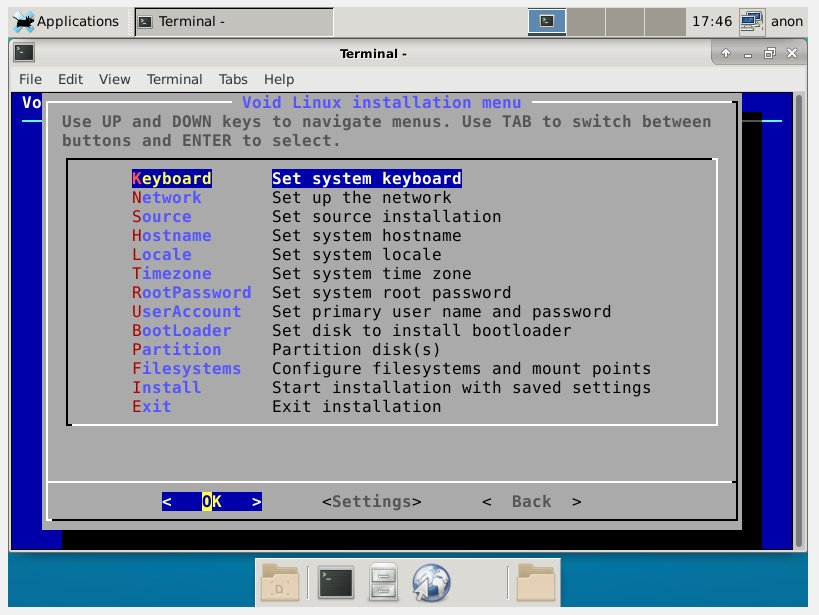Viewport: 819px width, 615px height.
Task: Click the terminal window title icon
Action: [24, 52]
